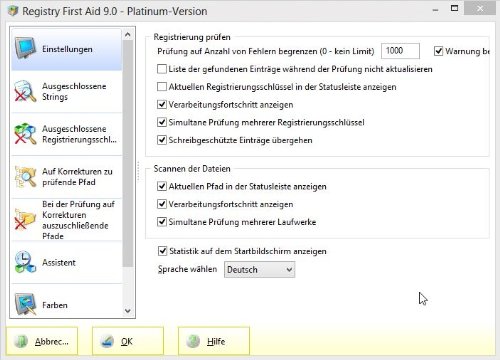Click the Assistent clock icon
This screenshot has height=360, width=500.
(x=25, y=262)
